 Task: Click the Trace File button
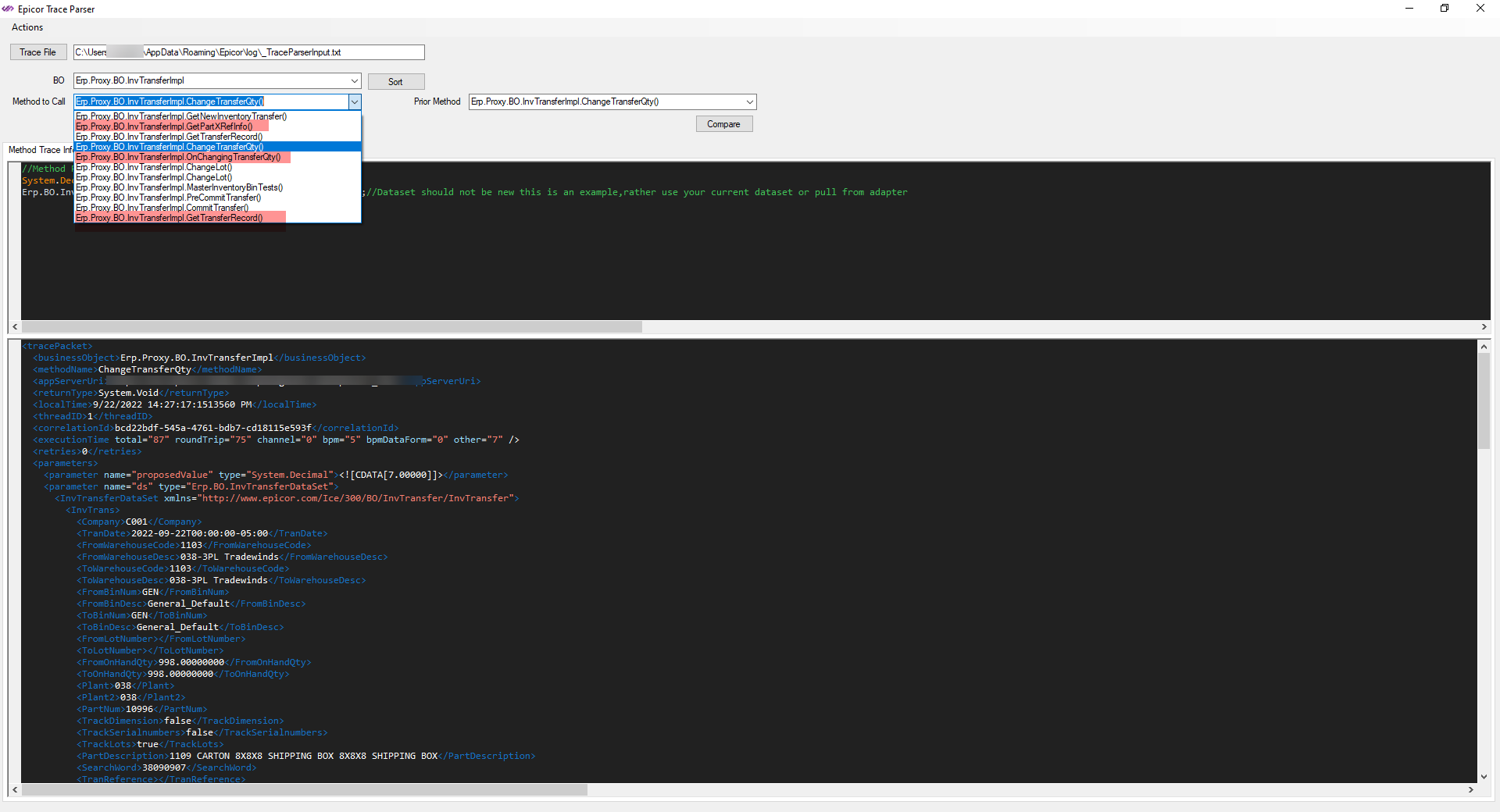click(x=38, y=52)
